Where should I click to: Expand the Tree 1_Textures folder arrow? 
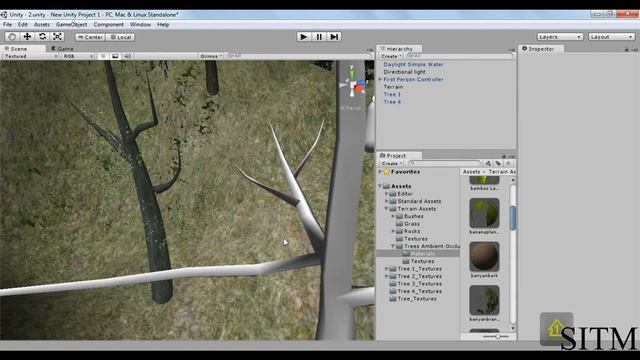tap(387, 269)
